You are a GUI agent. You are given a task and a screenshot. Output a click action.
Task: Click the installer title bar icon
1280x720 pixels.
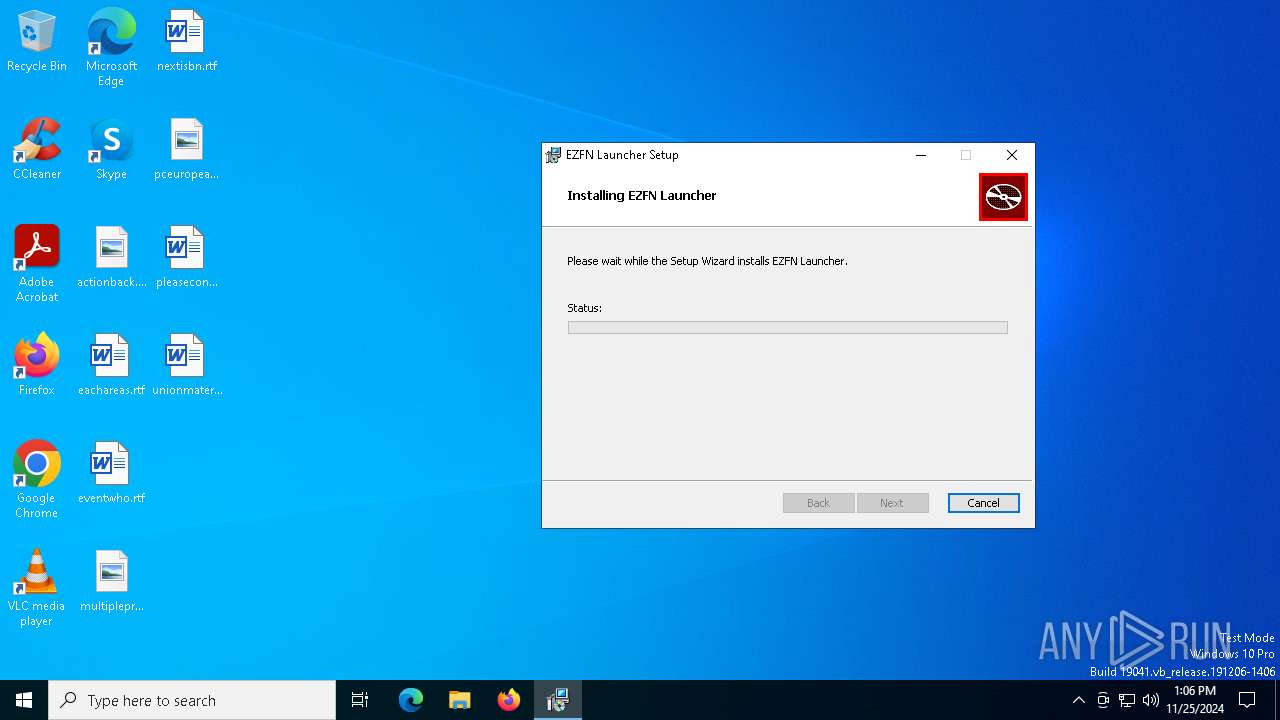coord(553,155)
